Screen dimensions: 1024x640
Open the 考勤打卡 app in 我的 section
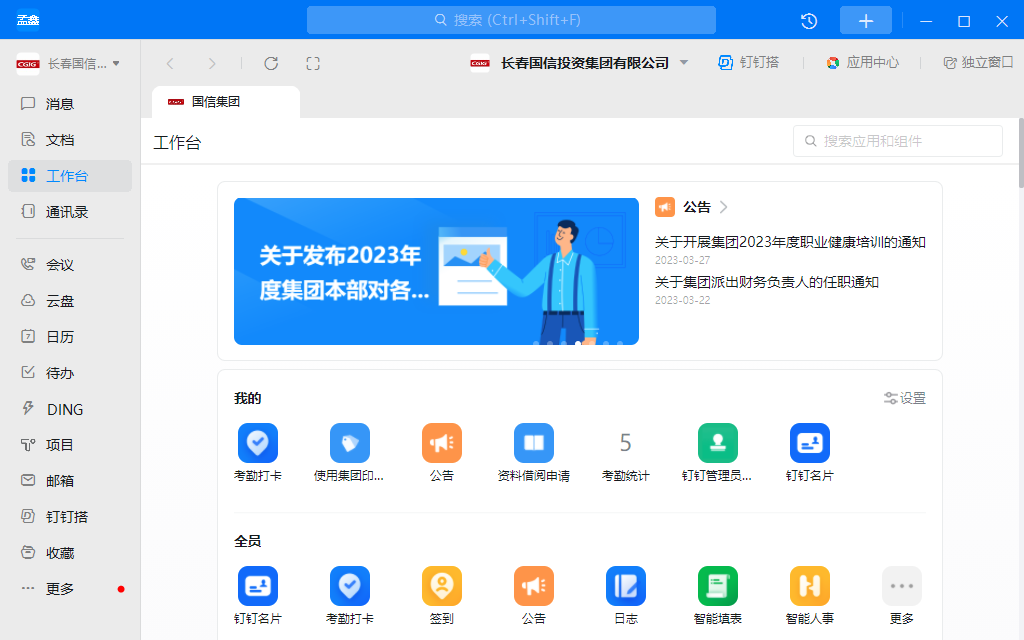257,443
